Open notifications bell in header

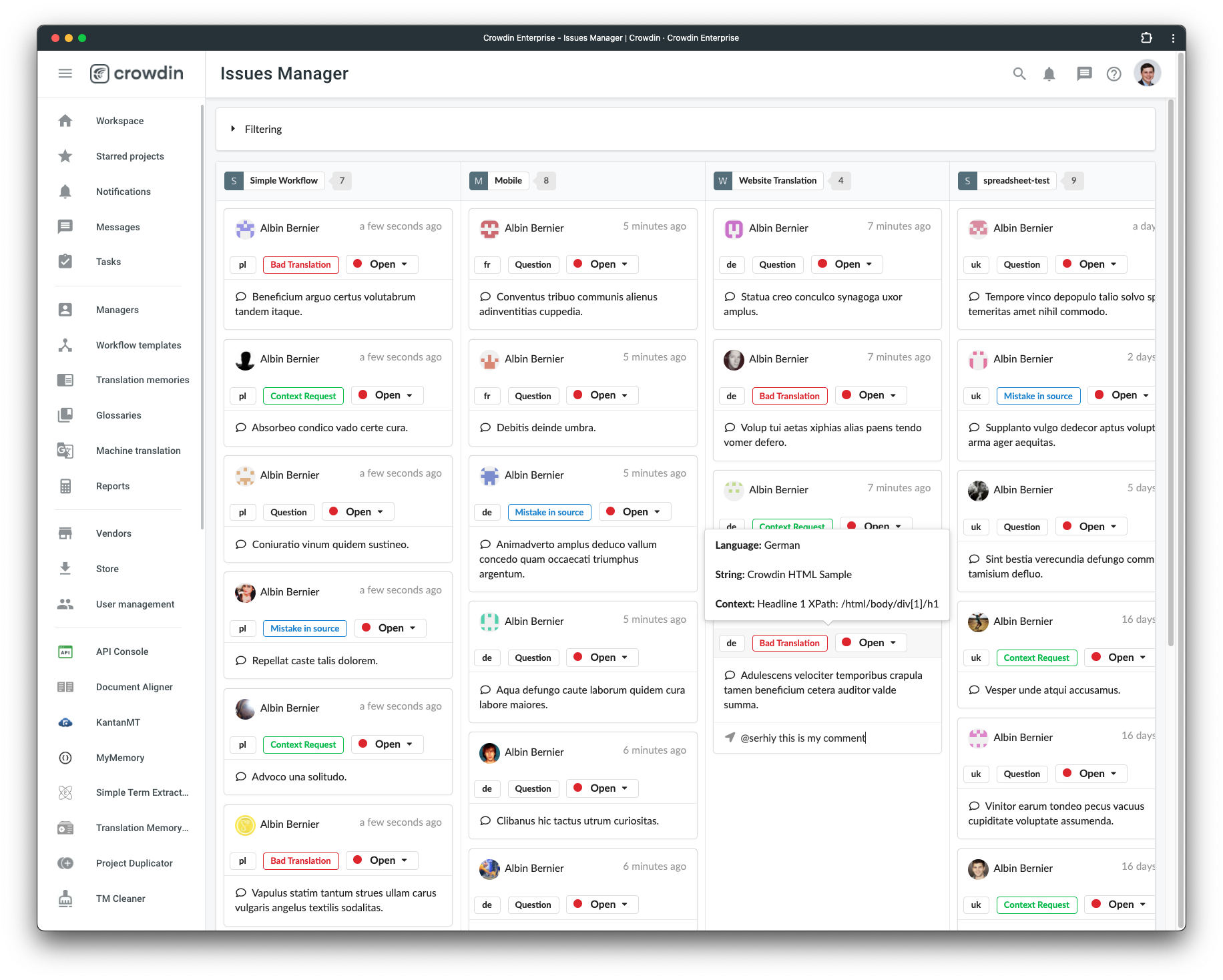(x=1049, y=73)
